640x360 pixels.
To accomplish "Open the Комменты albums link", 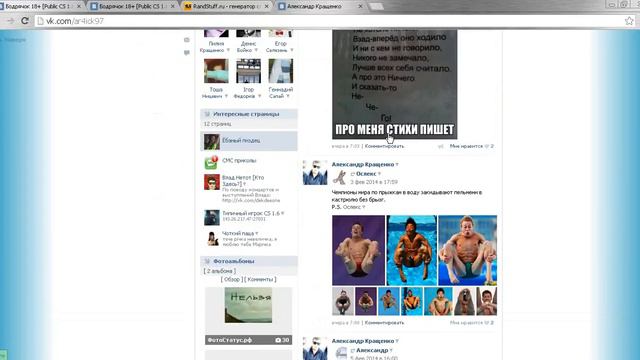I will 260,279.
